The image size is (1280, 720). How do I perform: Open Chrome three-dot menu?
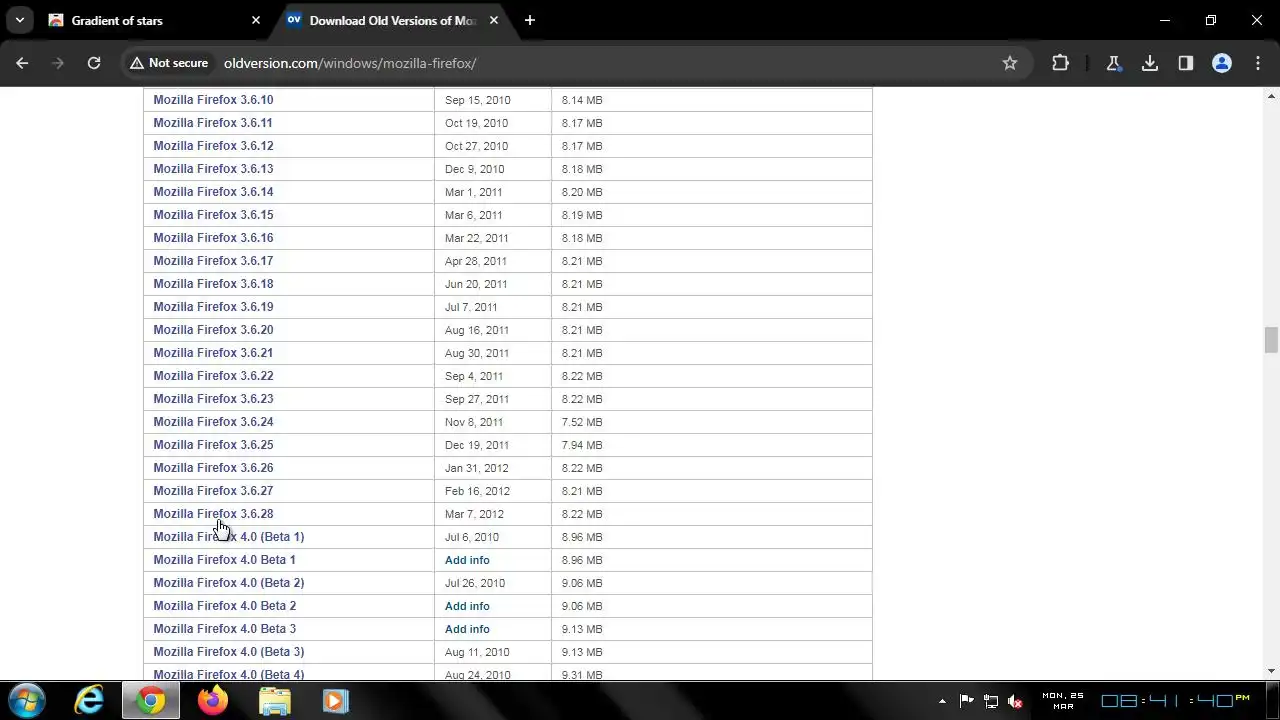click(1258, 63)
